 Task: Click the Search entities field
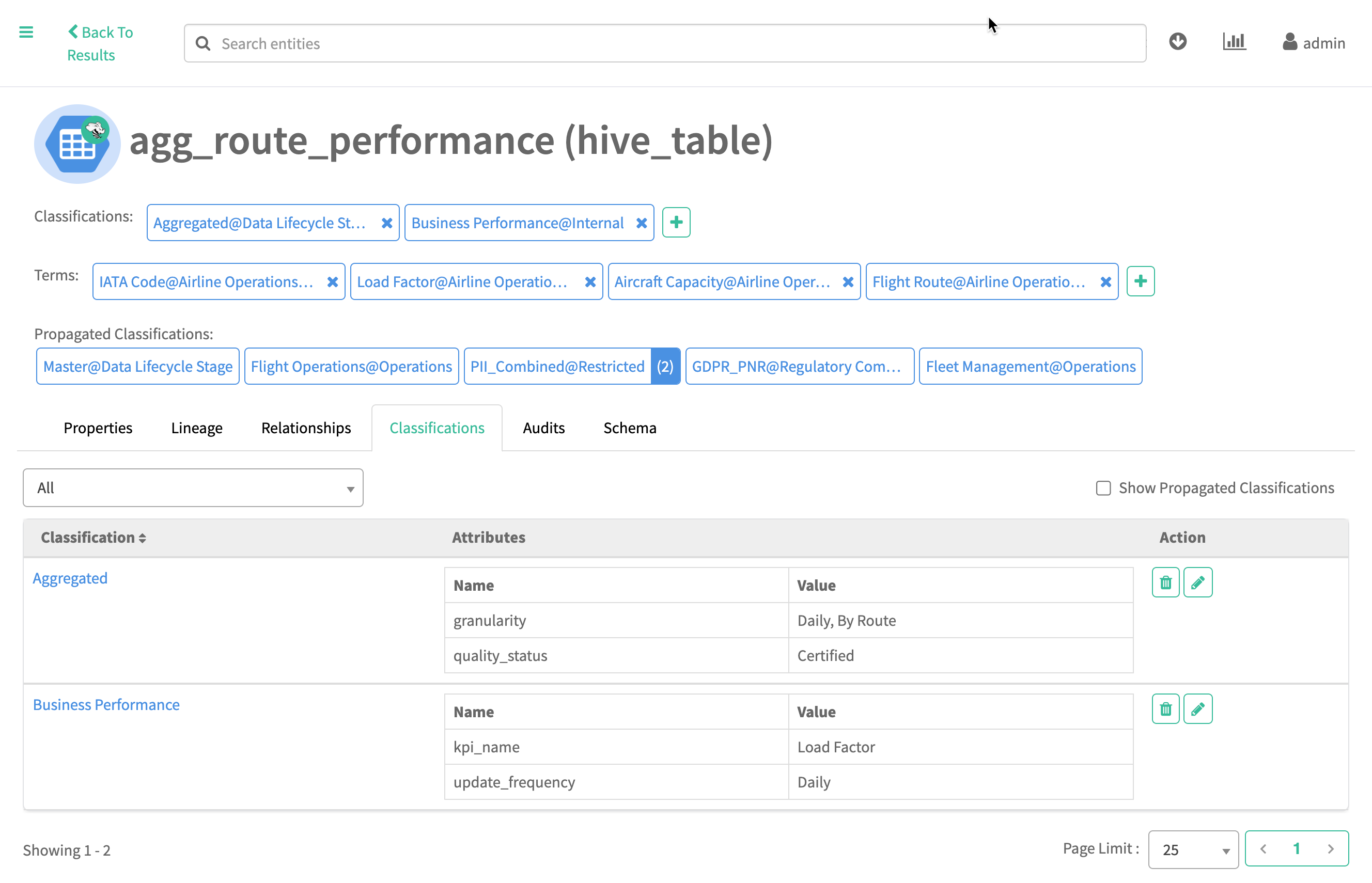[x=665, y=43]
